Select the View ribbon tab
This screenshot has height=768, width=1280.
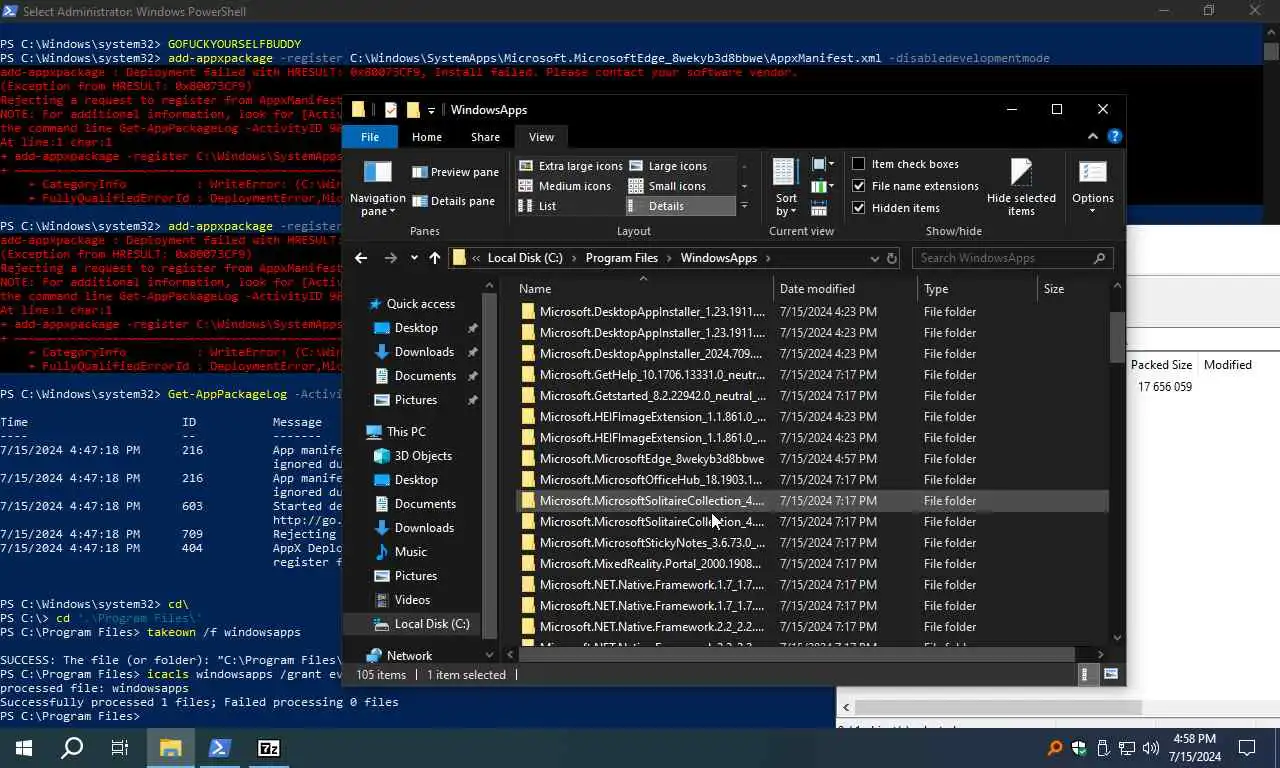541,137
